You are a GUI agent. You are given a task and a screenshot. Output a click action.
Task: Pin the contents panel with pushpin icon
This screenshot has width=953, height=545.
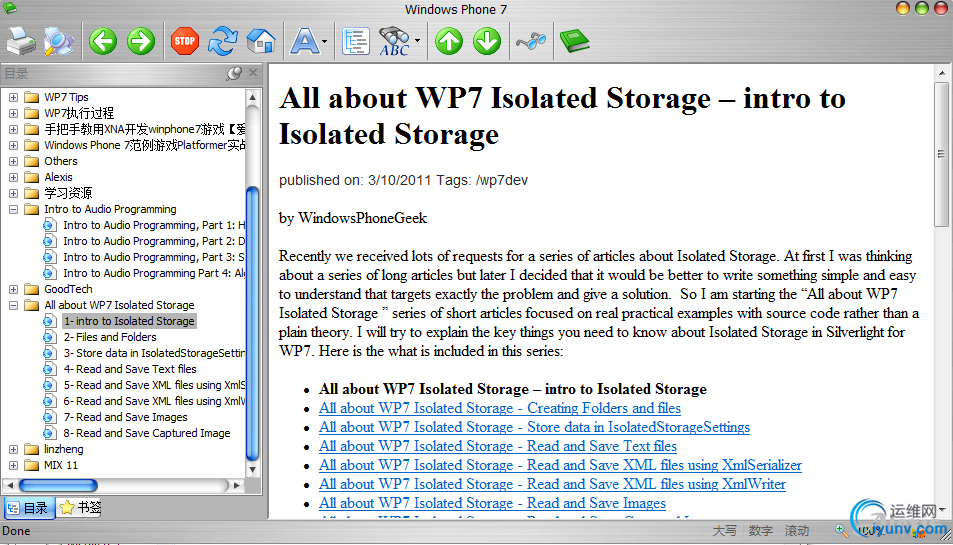(234, 74)
